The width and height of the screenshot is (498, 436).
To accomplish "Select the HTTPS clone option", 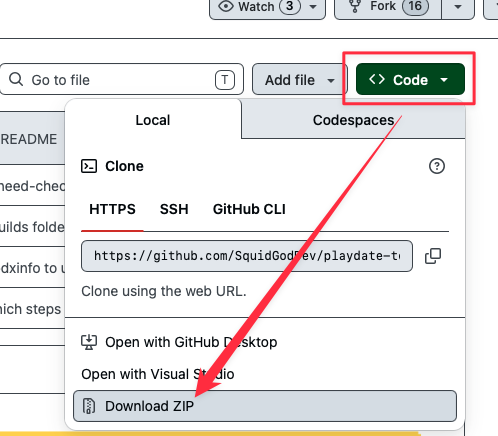I will tap(112, 209).
